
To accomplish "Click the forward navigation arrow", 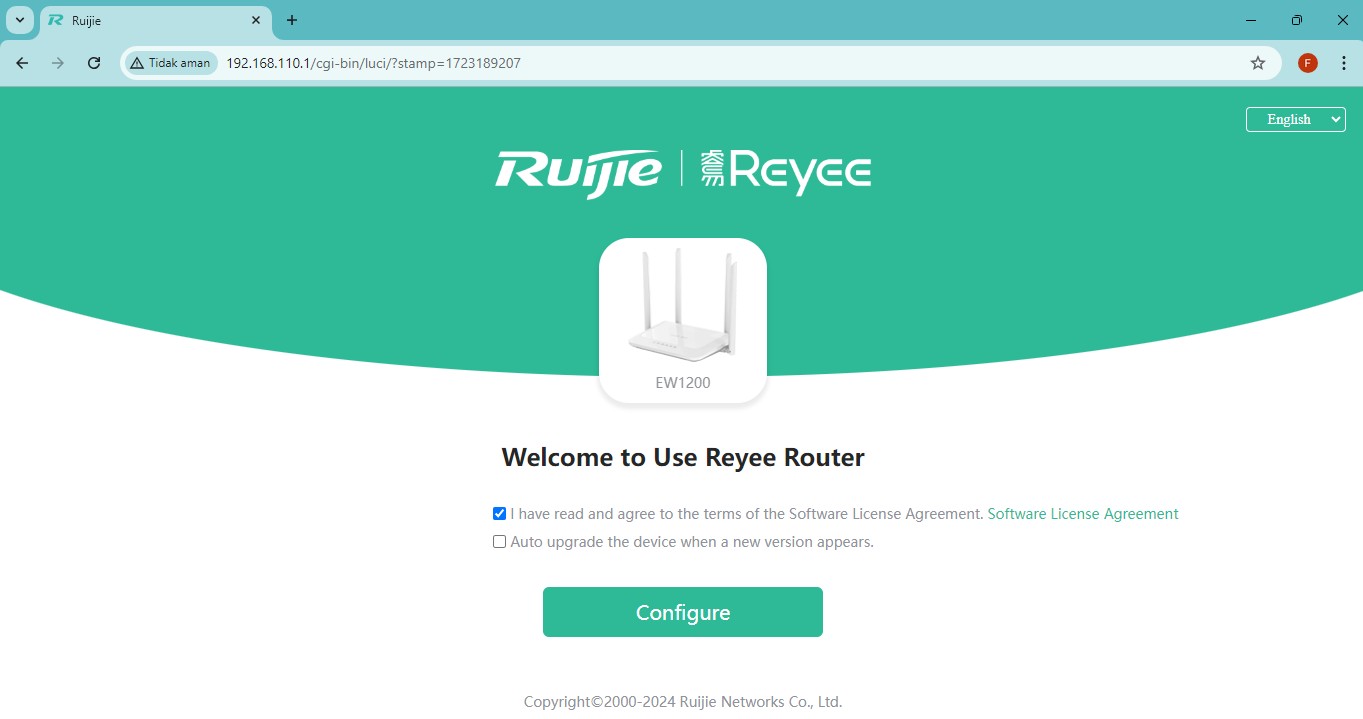I will pos(58,63).
